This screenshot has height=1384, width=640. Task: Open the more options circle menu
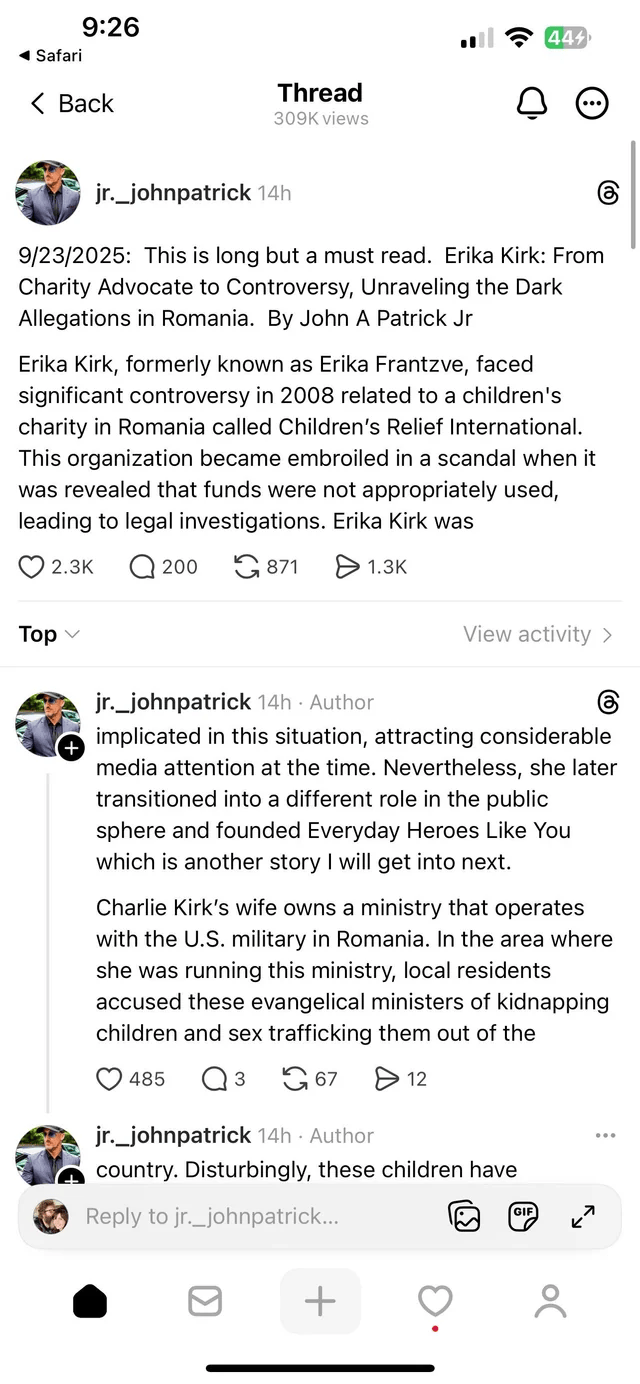[x=592, y=103]
